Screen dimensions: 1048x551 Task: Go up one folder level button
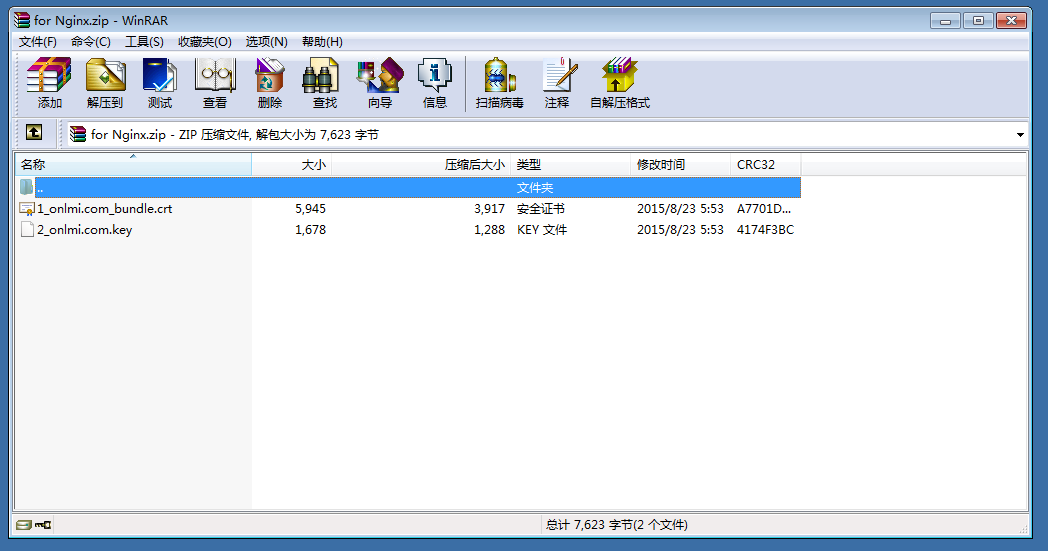pos(34,132)
